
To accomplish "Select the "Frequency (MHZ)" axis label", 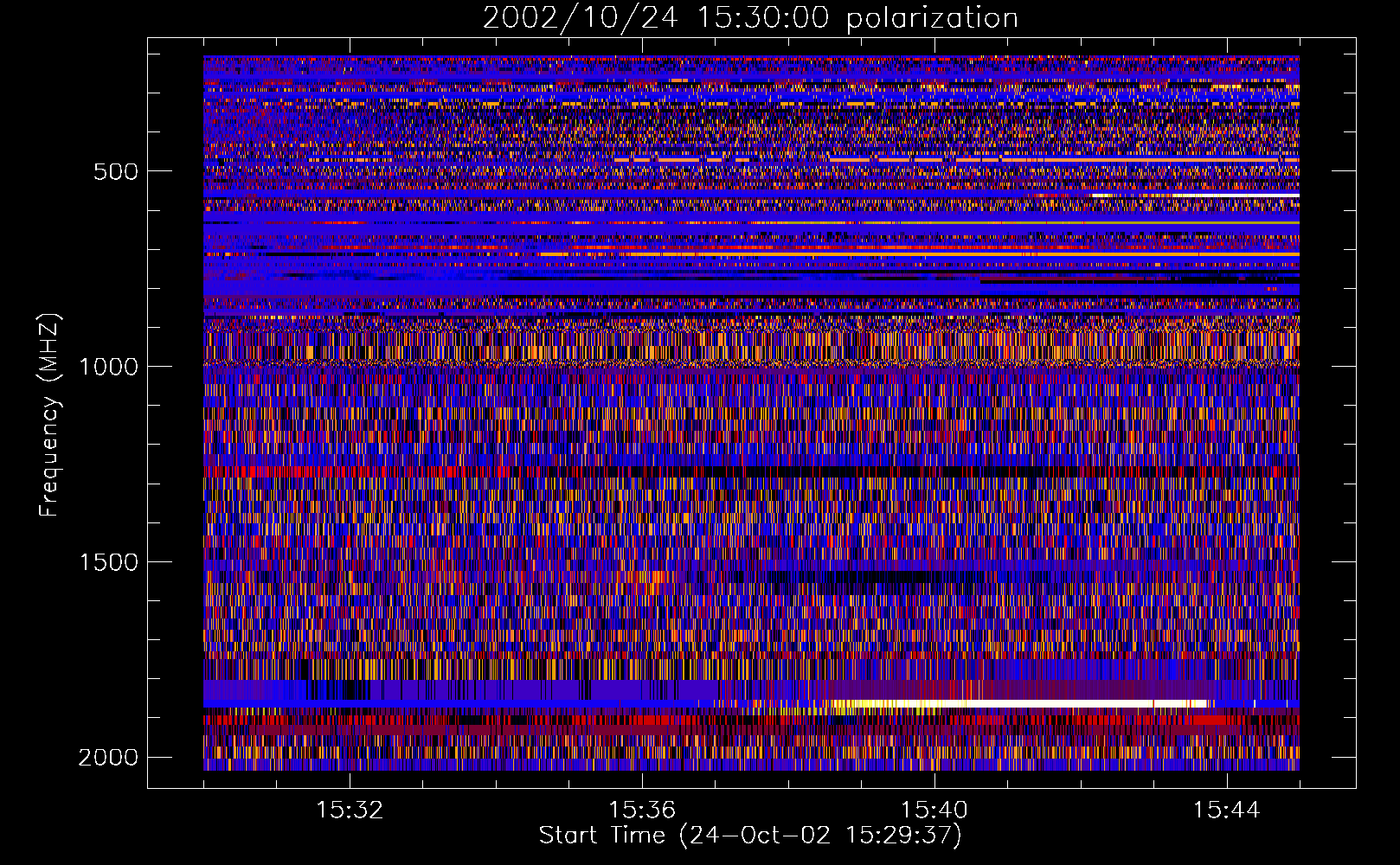I will (50, 415).
